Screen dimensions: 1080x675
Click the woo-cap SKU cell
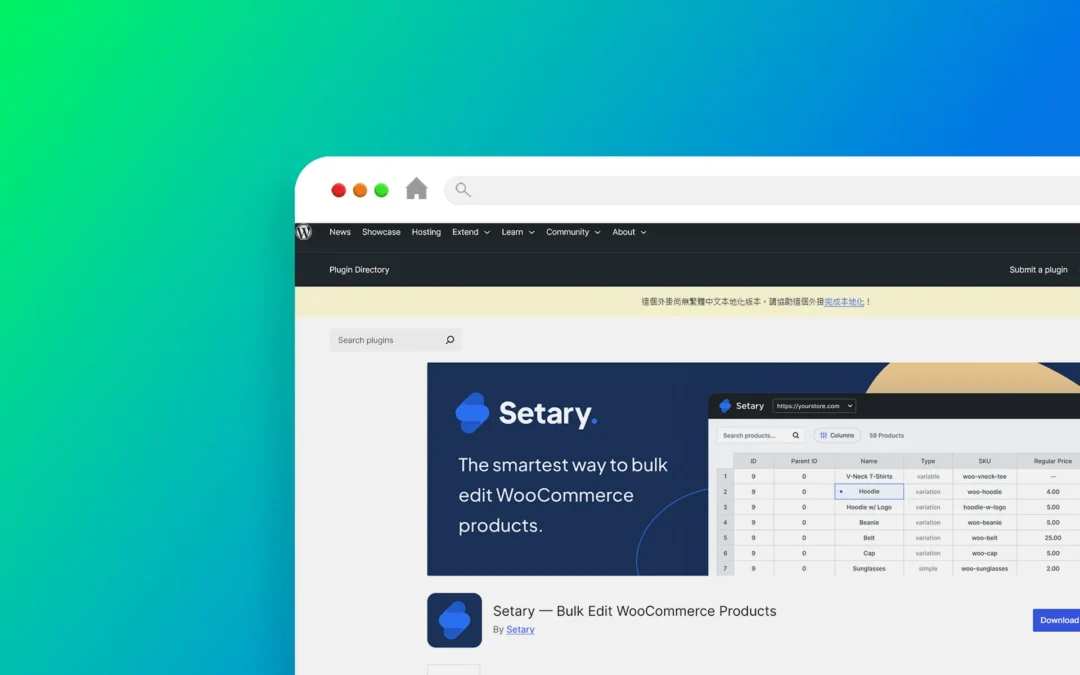pos(984,553)
